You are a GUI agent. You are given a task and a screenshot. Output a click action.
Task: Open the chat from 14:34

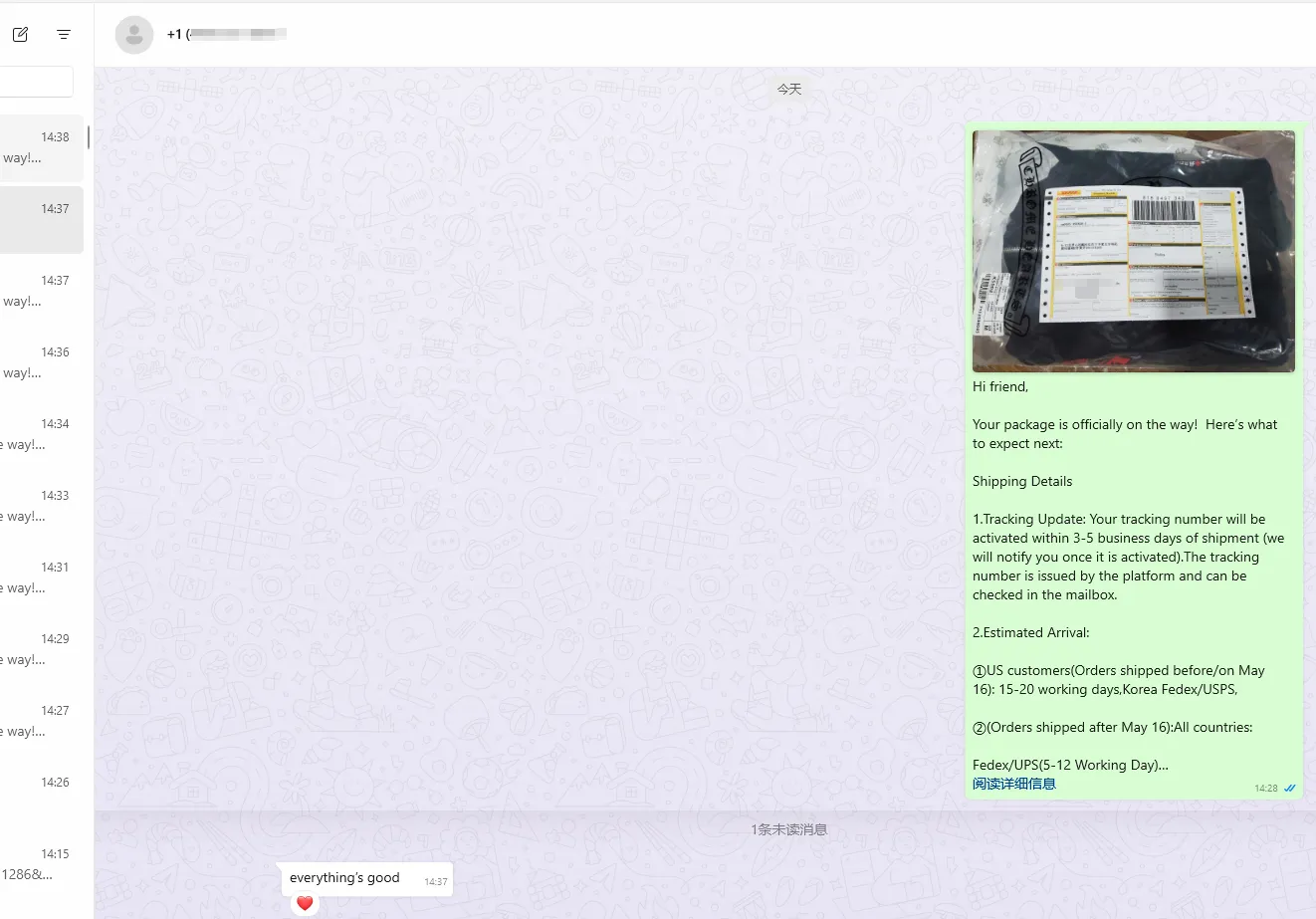click(x=41, y=434)
